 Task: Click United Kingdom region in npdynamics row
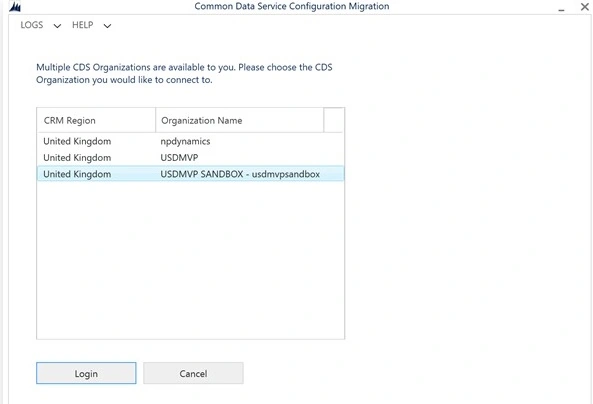(77, 141)
